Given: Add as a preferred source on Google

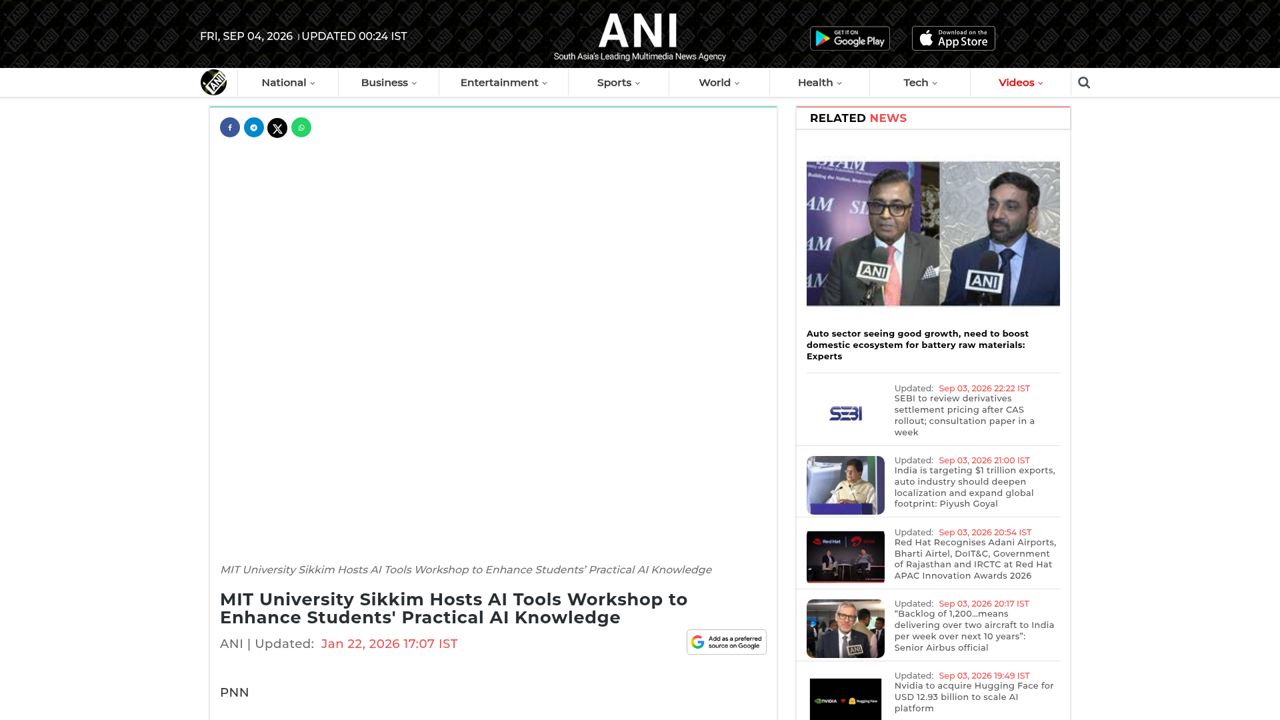Looking at the screenshot, I should point(727,642).
